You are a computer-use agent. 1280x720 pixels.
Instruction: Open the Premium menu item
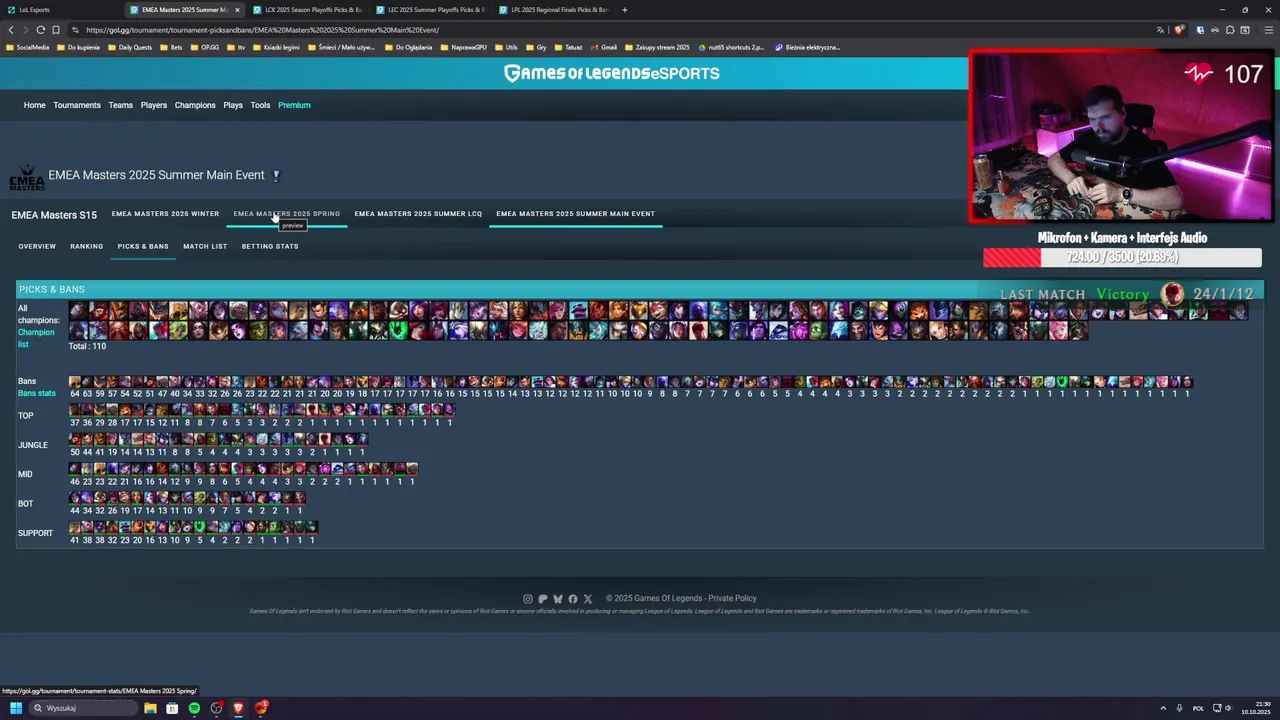point(294,105)
